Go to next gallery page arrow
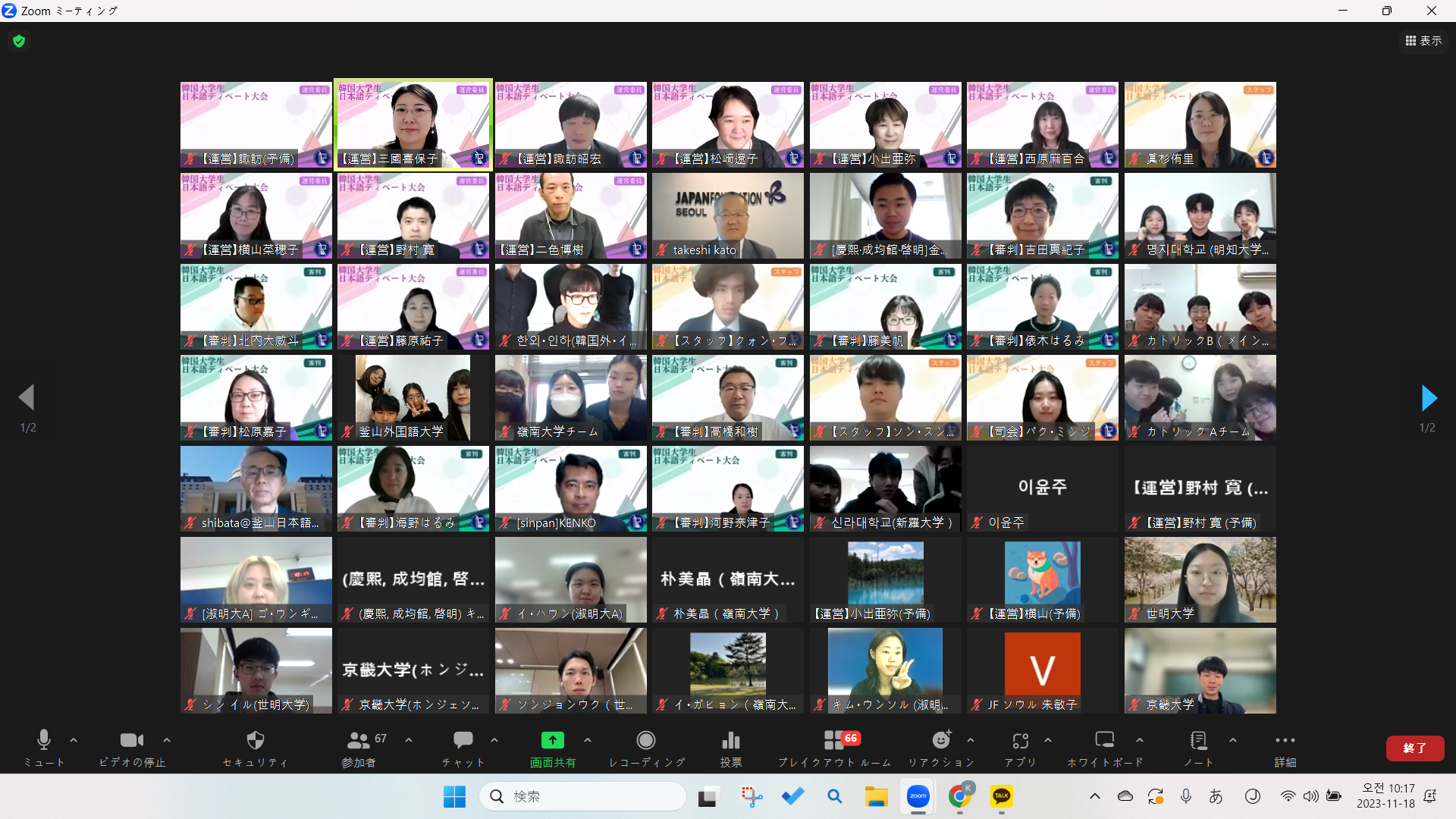1456x819 pixels. pos(1428,397)
